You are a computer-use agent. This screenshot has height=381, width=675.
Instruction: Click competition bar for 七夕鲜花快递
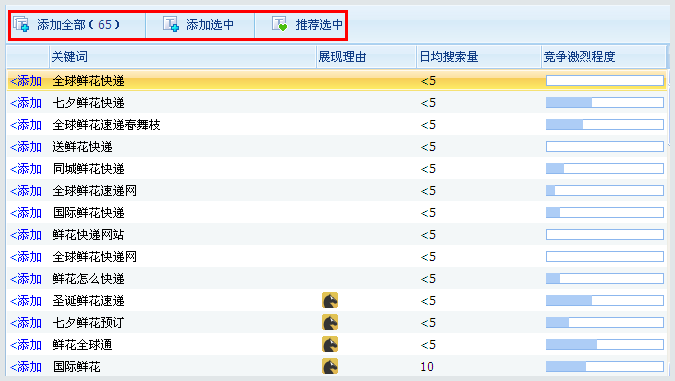pyautogui.click(x=605, y=102)
